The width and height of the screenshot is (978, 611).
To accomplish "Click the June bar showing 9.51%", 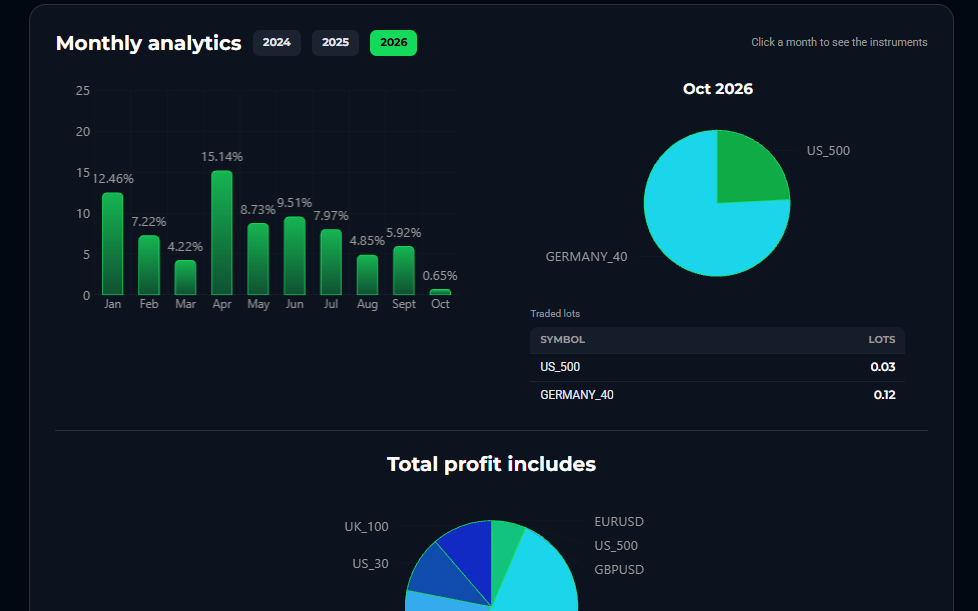I will point(294,256).
